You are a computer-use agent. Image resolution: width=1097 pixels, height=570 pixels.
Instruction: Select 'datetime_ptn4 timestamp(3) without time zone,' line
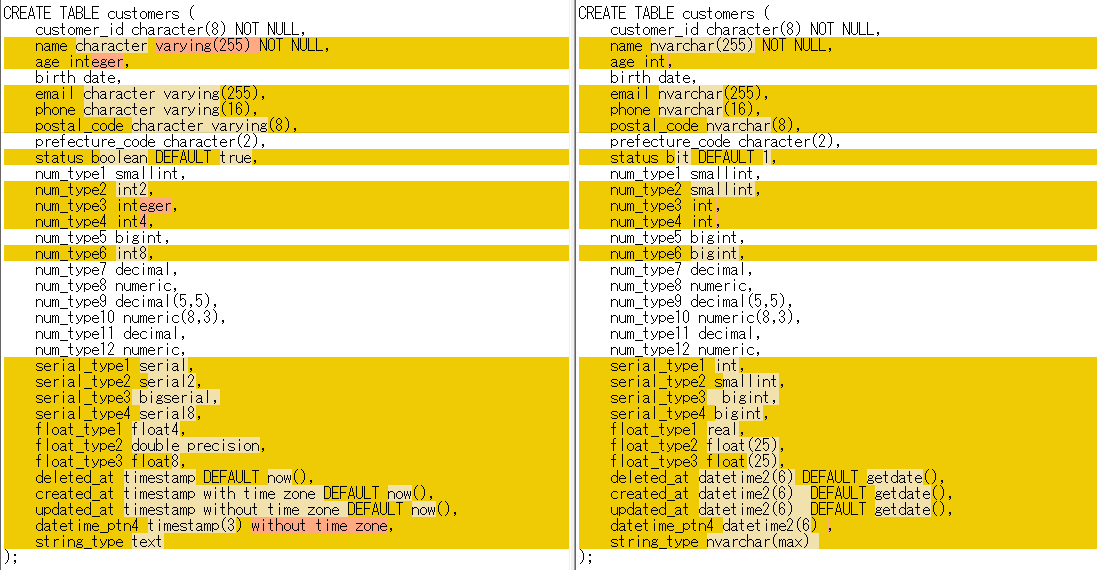(x=214, y=526)
